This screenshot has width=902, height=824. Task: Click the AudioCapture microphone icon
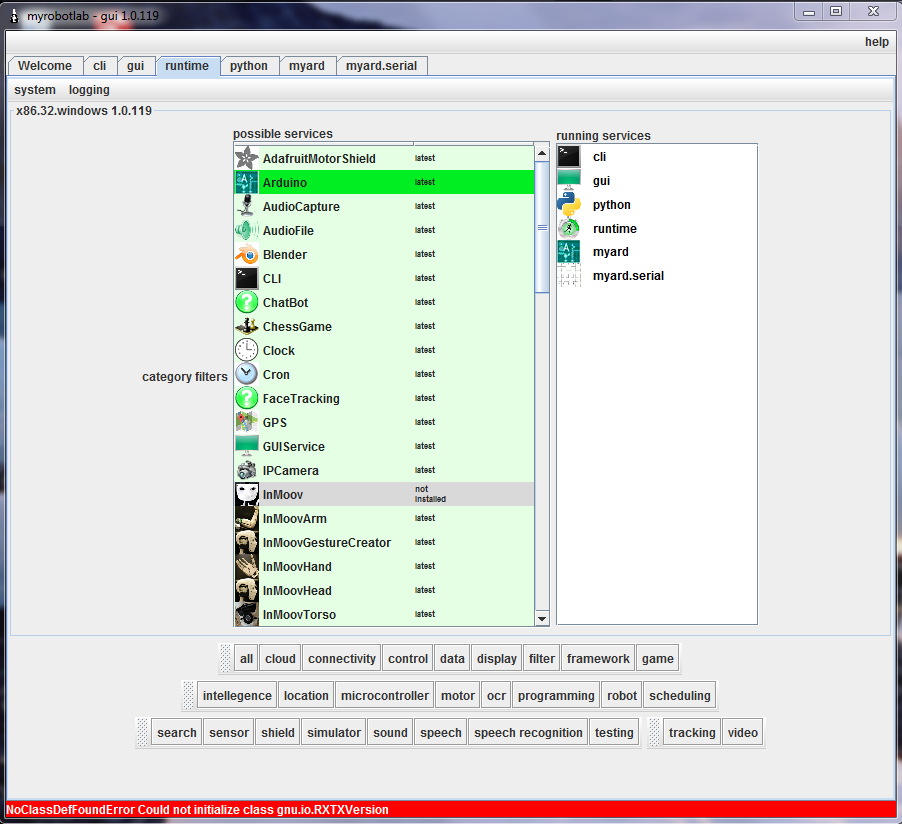(x=247, y=207)
